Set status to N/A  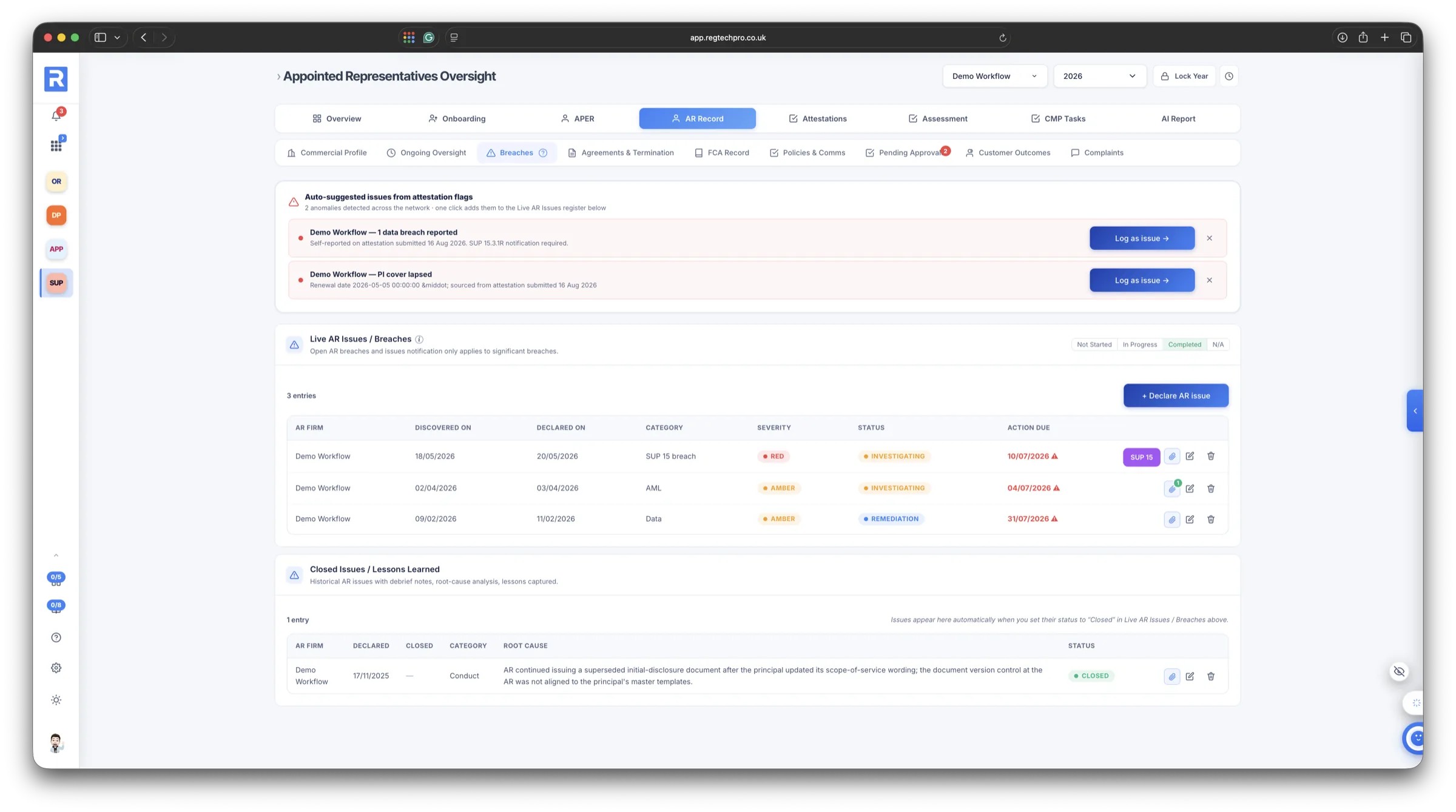coord(1218,344)
